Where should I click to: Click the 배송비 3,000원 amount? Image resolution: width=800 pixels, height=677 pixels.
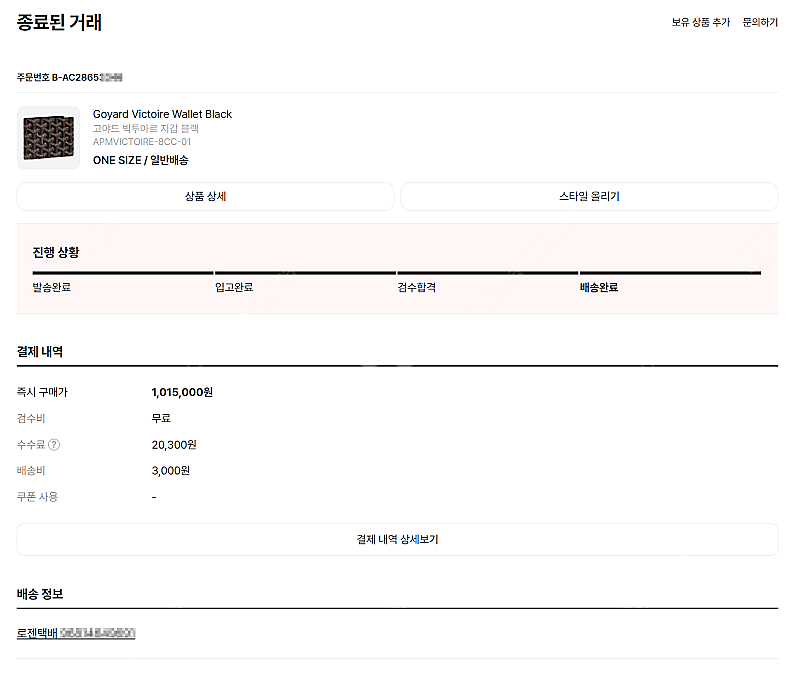tap(170, 470)
